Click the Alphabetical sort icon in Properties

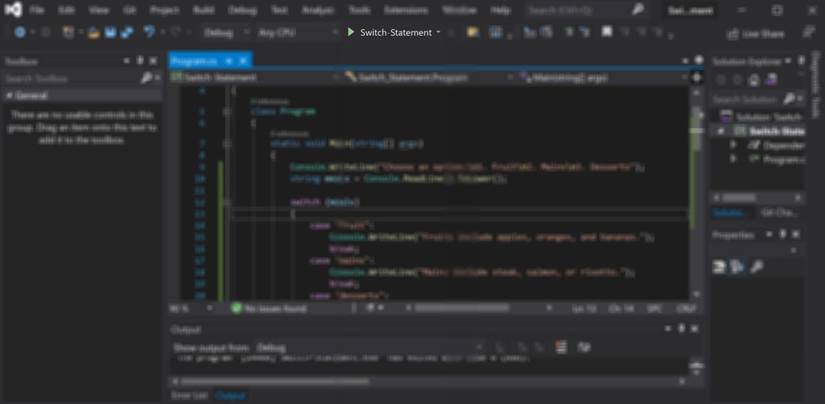(737, 267)
